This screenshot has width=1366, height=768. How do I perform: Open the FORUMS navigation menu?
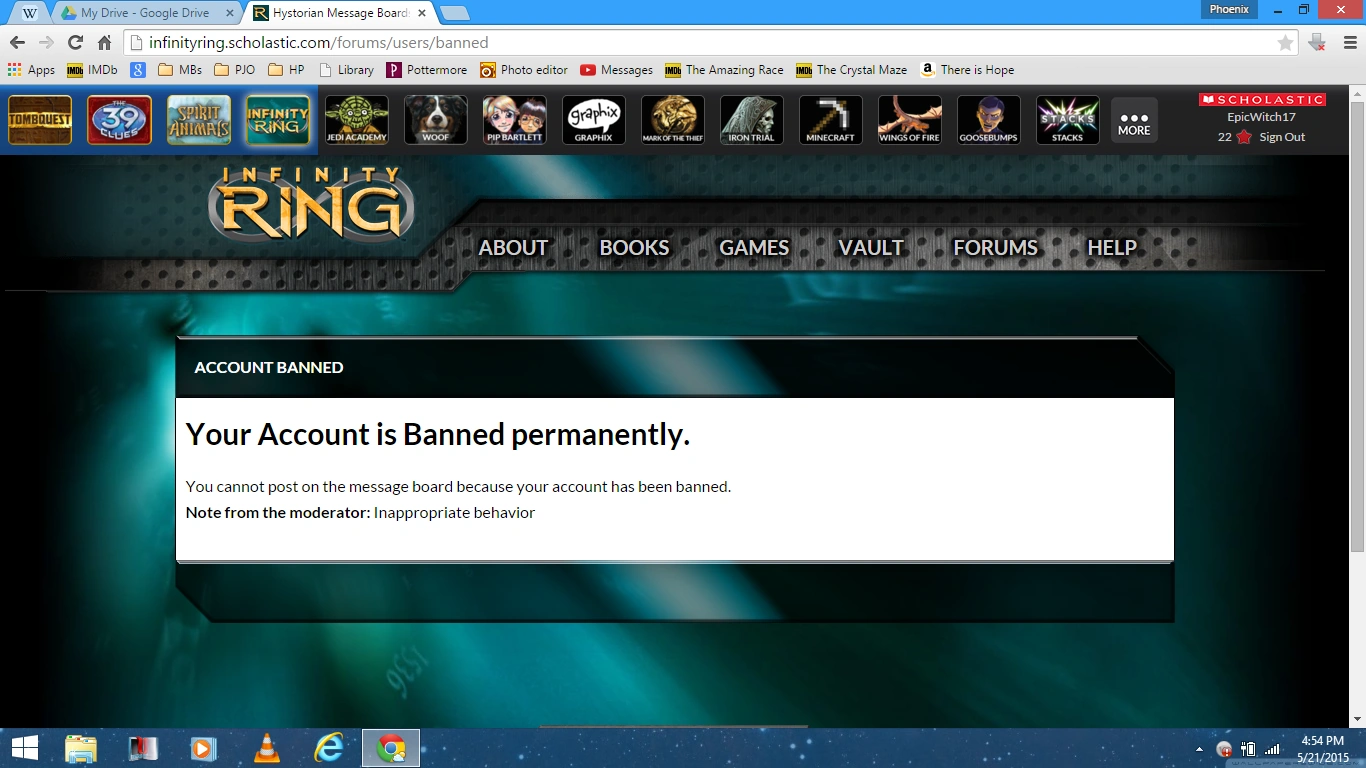click(995, 248)
